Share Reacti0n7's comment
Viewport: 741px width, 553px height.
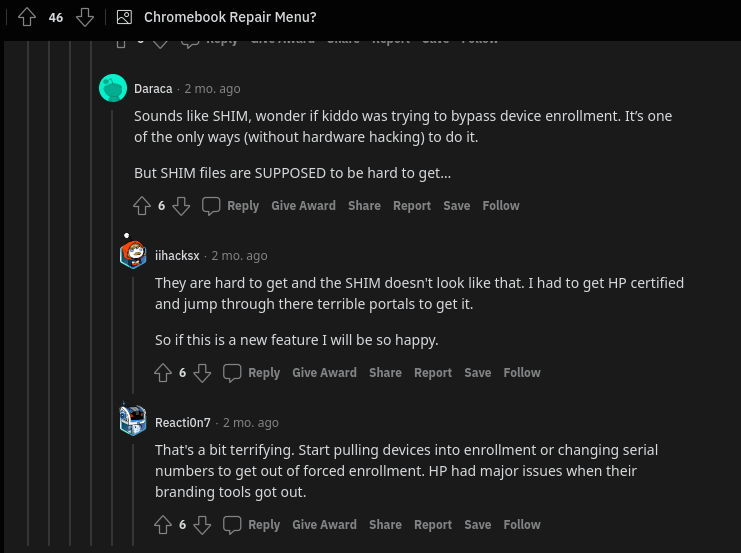[385, 525]
